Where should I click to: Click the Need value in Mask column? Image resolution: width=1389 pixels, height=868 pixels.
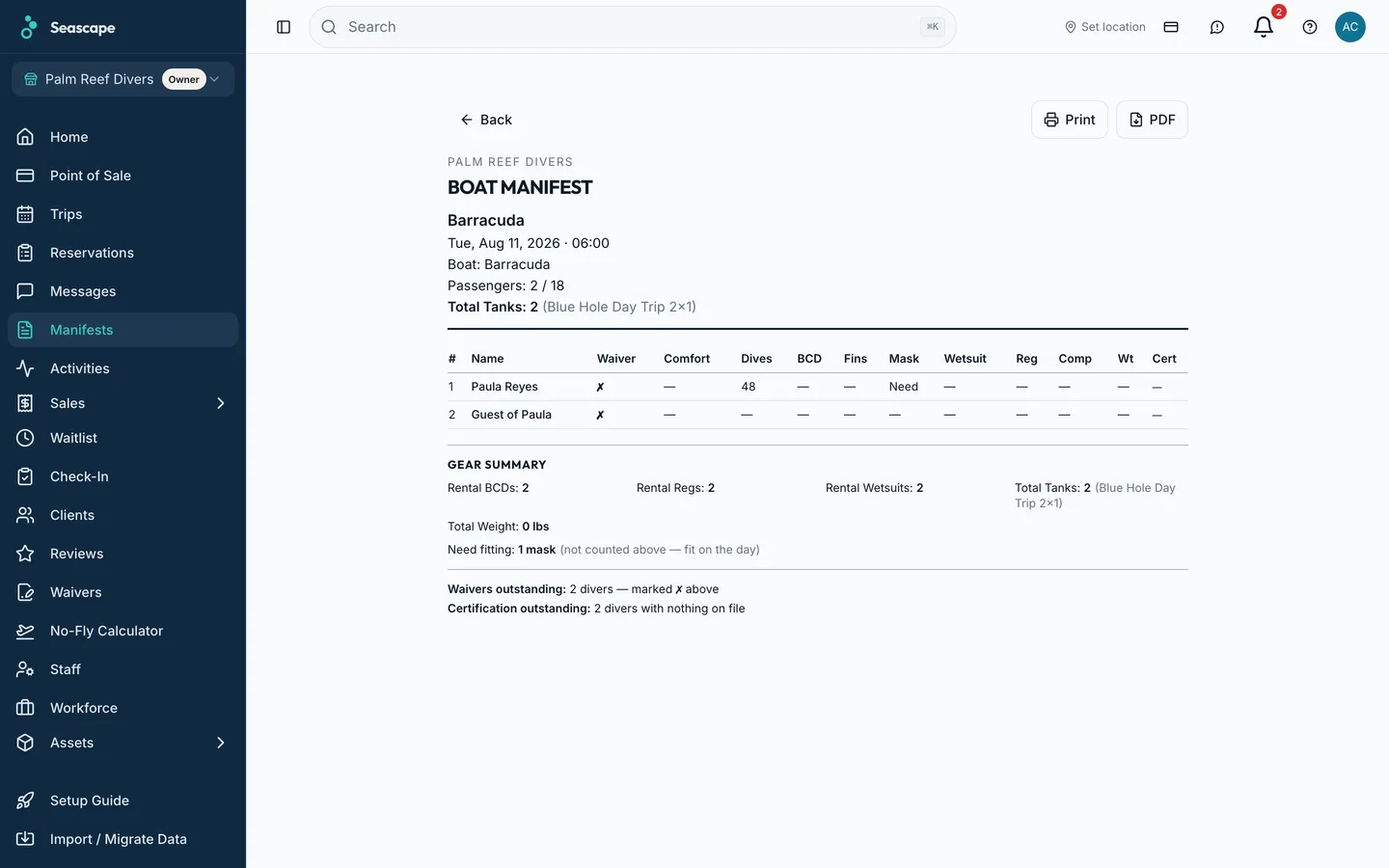(x=904, y=387)
